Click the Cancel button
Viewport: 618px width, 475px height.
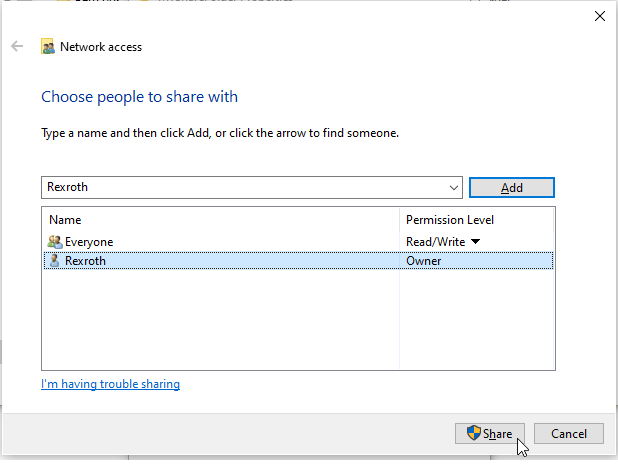(568, 434)
